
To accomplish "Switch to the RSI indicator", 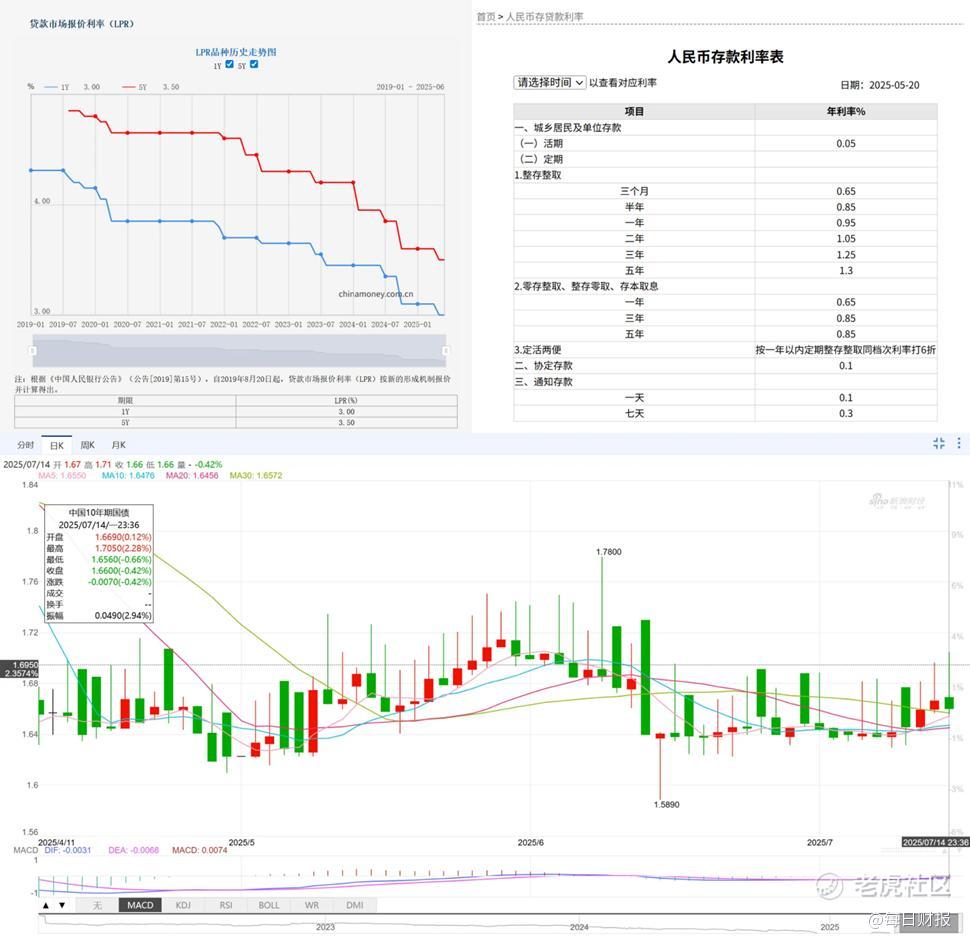I will point(226,905).
